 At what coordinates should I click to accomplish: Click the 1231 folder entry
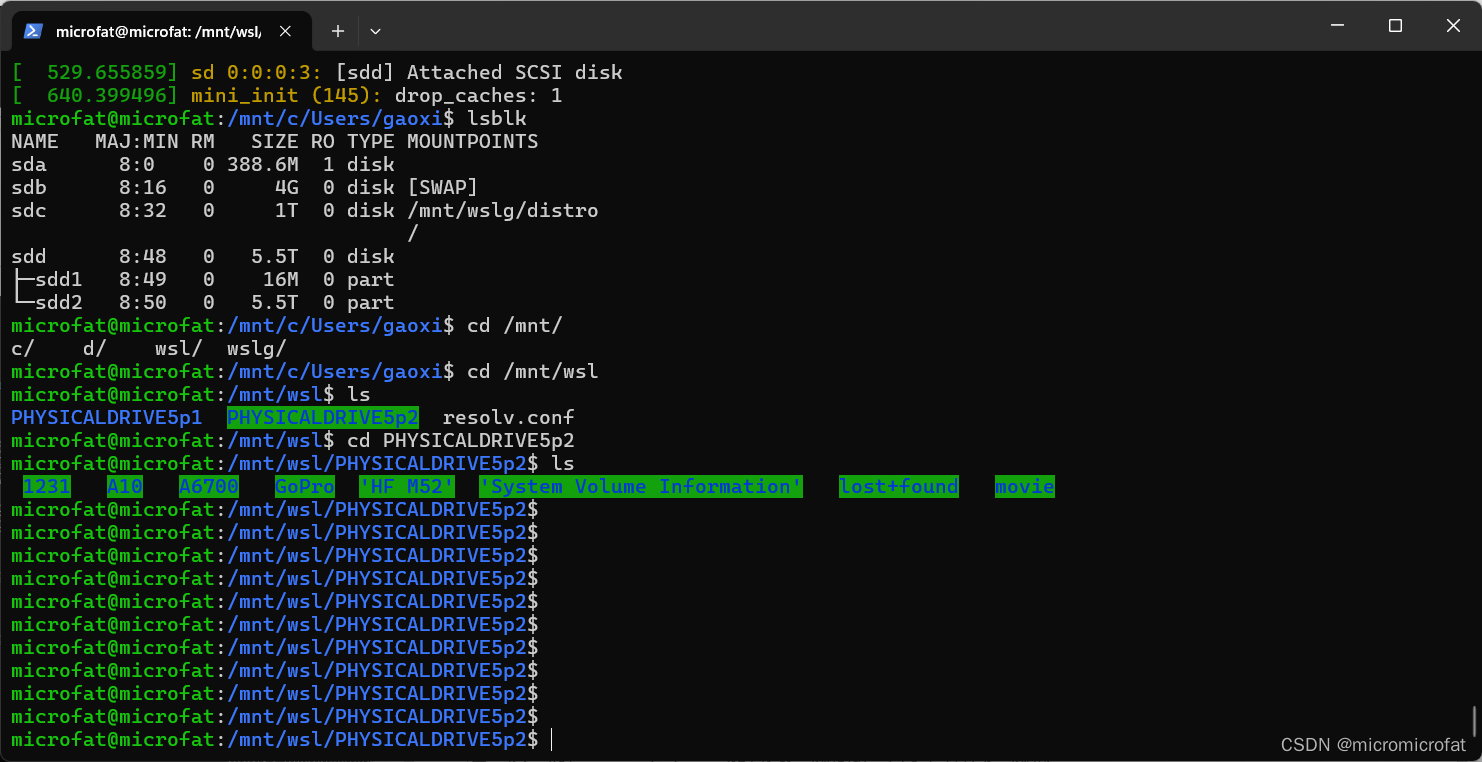pyautogui.click(x=46, y=486)
